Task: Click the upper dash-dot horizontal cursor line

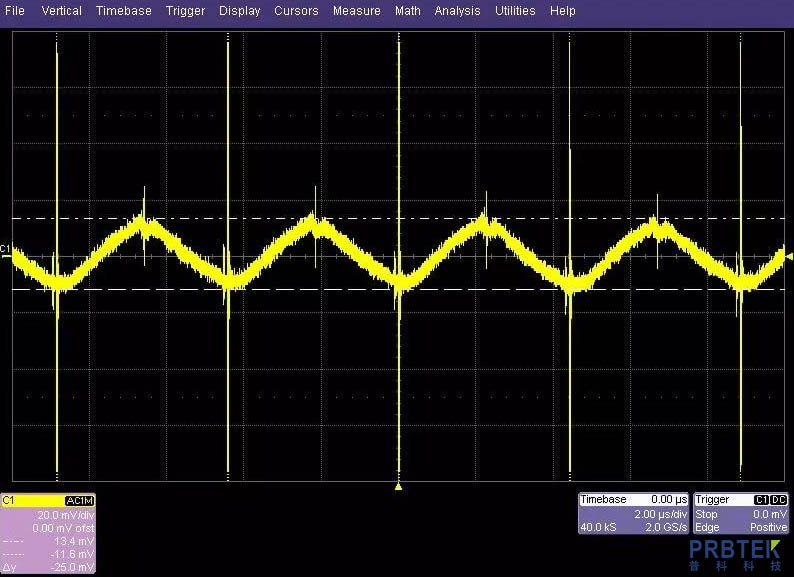Action: point(398,218)
